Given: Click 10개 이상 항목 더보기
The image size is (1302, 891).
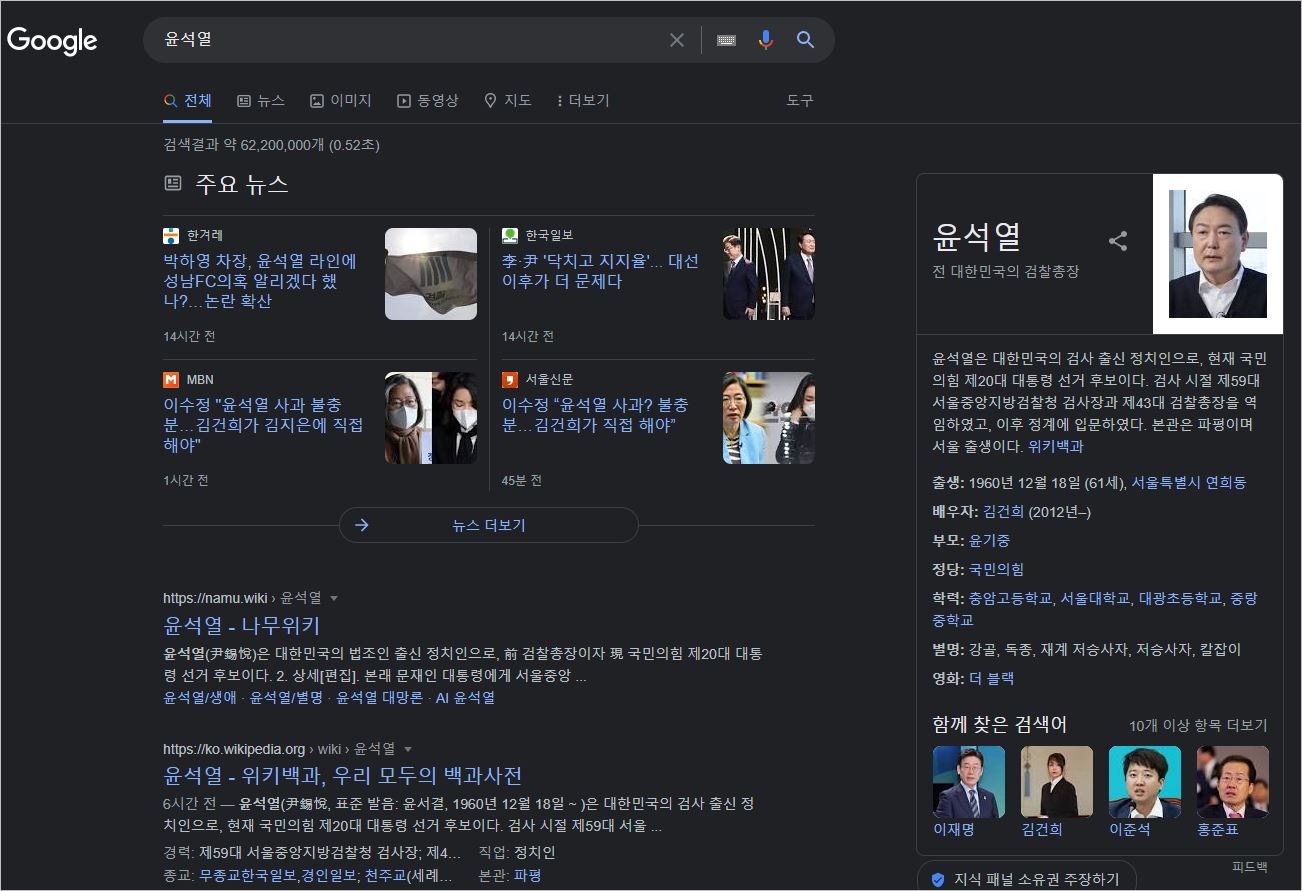Looking at the screenshot, I should 1198,726.
